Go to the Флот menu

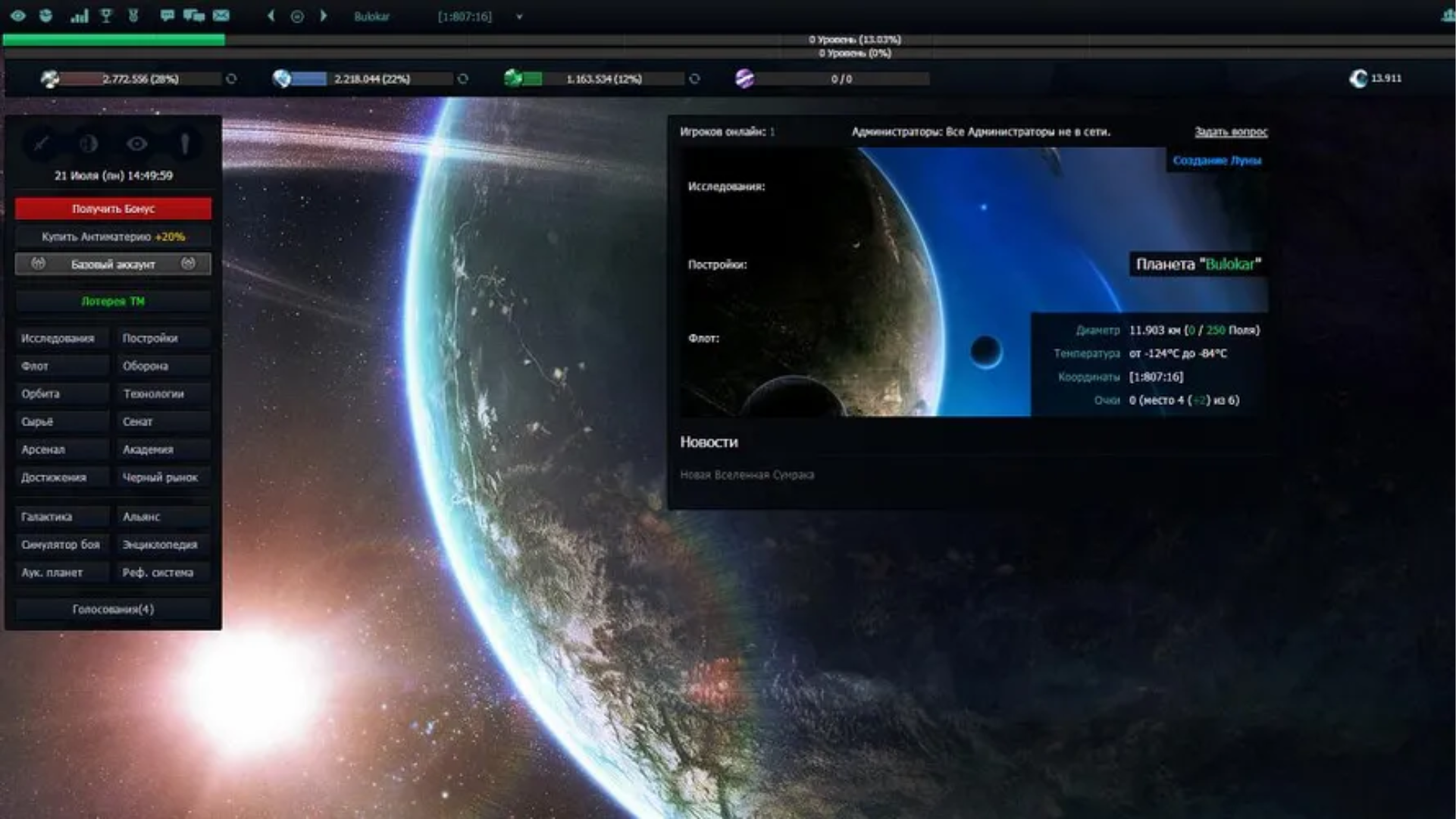coord(62,366)
